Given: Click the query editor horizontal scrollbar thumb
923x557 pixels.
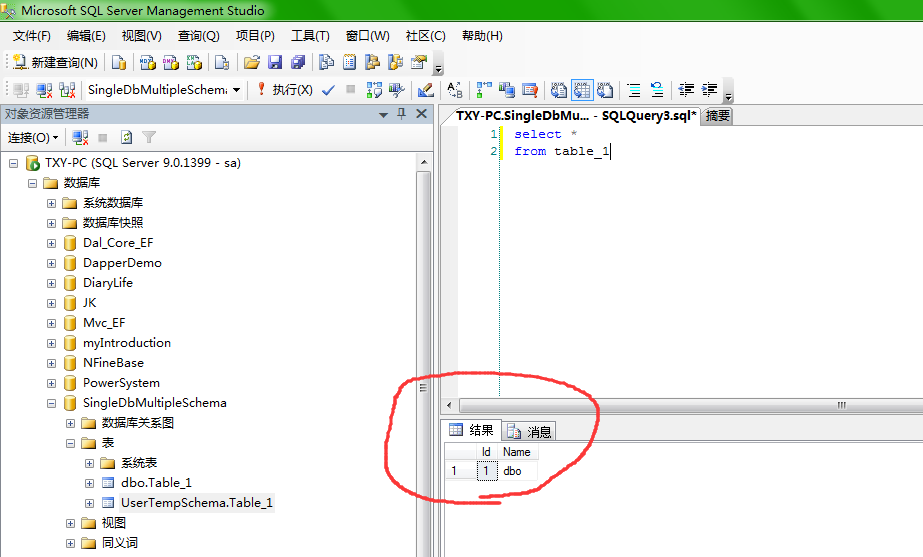Looking at the screenshot, I should point(691,405).
